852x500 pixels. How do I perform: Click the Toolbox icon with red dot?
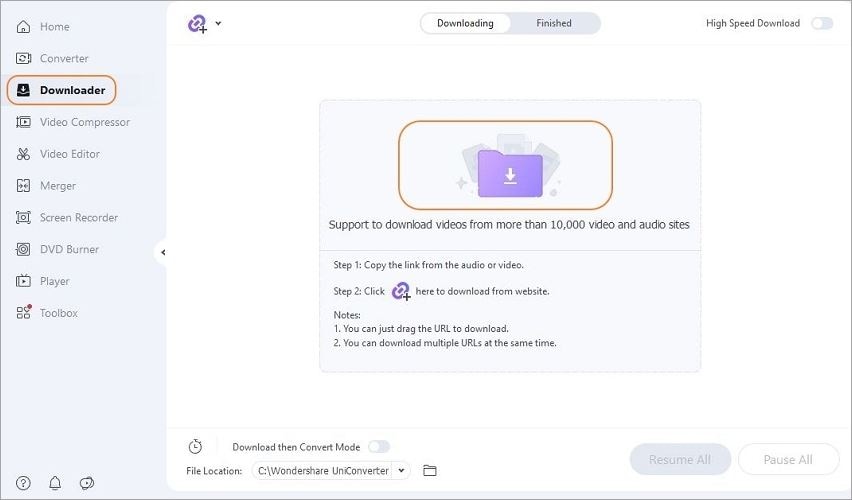23,312
